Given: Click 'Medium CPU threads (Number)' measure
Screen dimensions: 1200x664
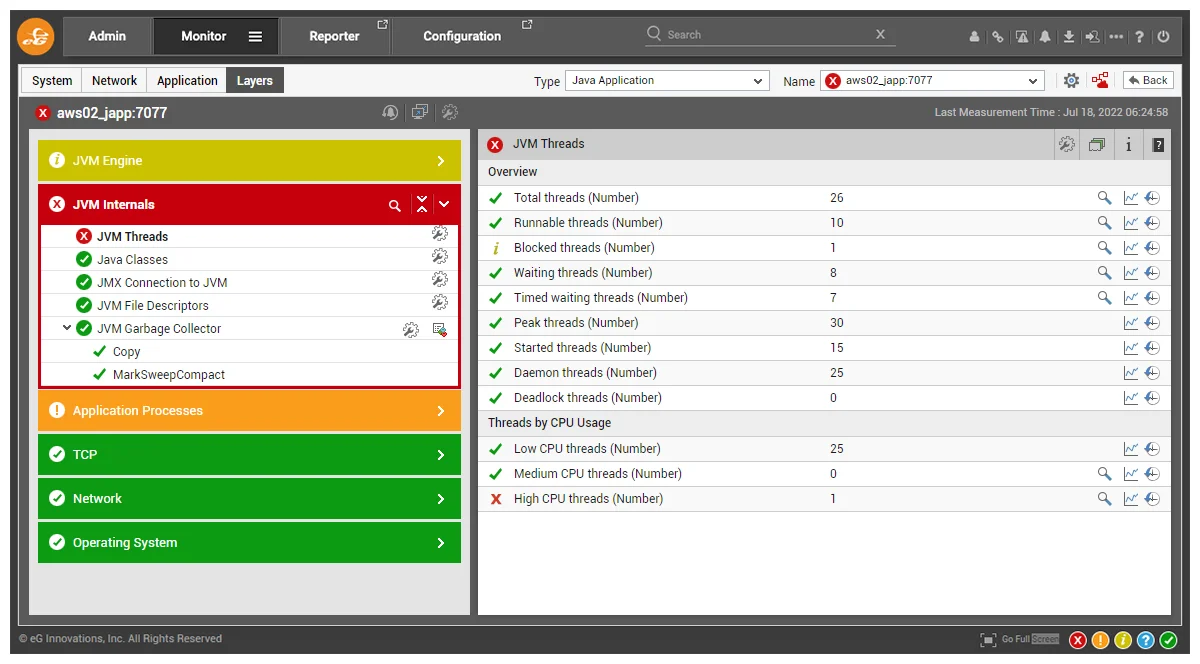Looking at the screenshot, I should click(598, 474).
